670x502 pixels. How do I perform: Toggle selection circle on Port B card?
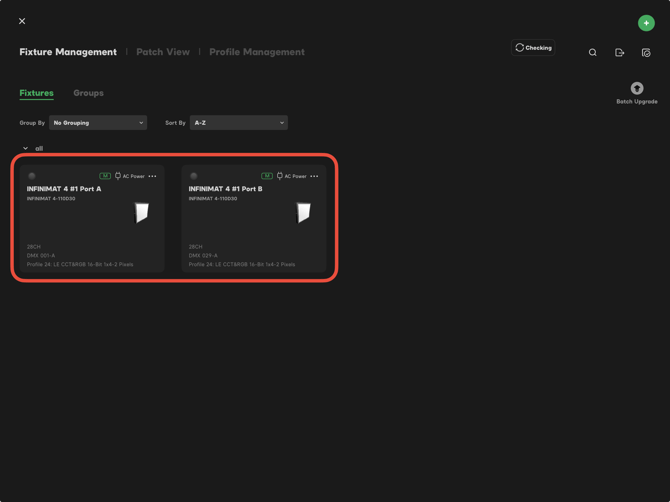(194, 176)
